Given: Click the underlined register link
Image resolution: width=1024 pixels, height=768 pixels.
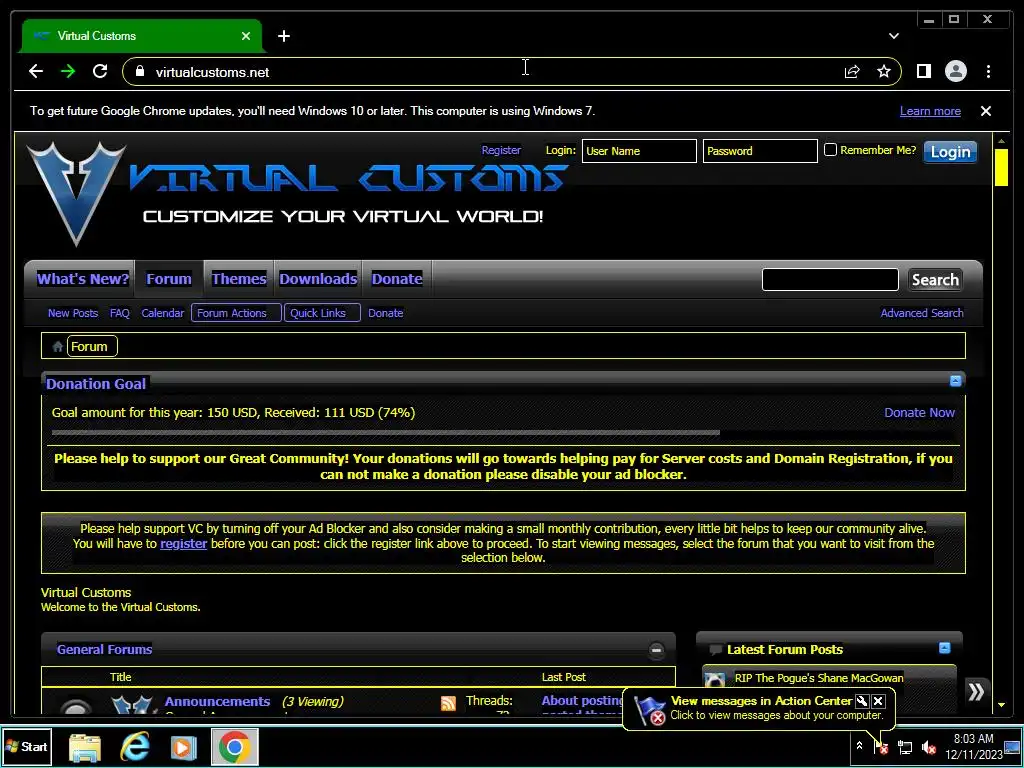Looking at the screenshot, I should pyautogui.click(x=184, y=543).
